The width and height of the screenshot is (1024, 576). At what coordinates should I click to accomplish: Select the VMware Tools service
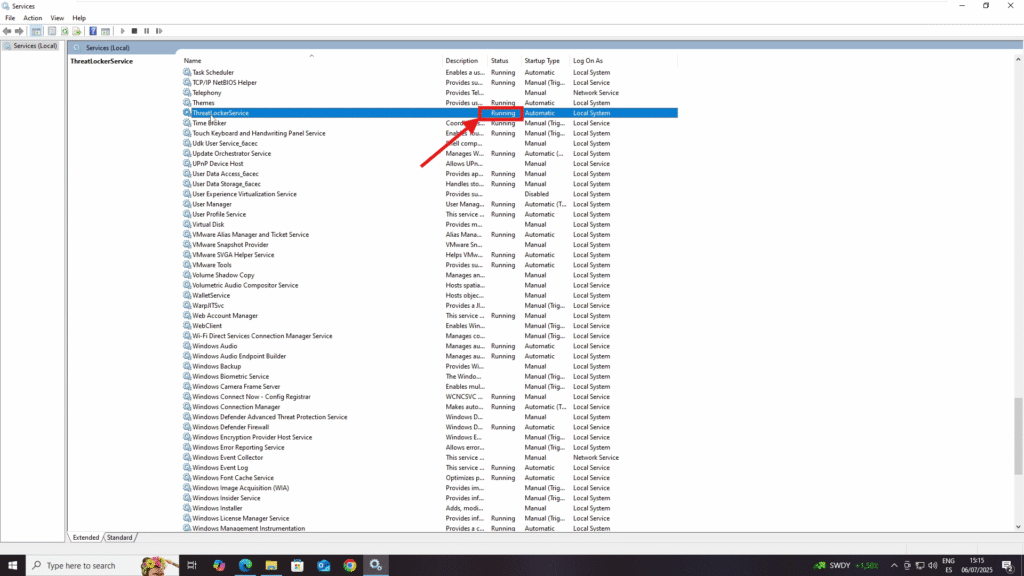click(x=212, y=265)
